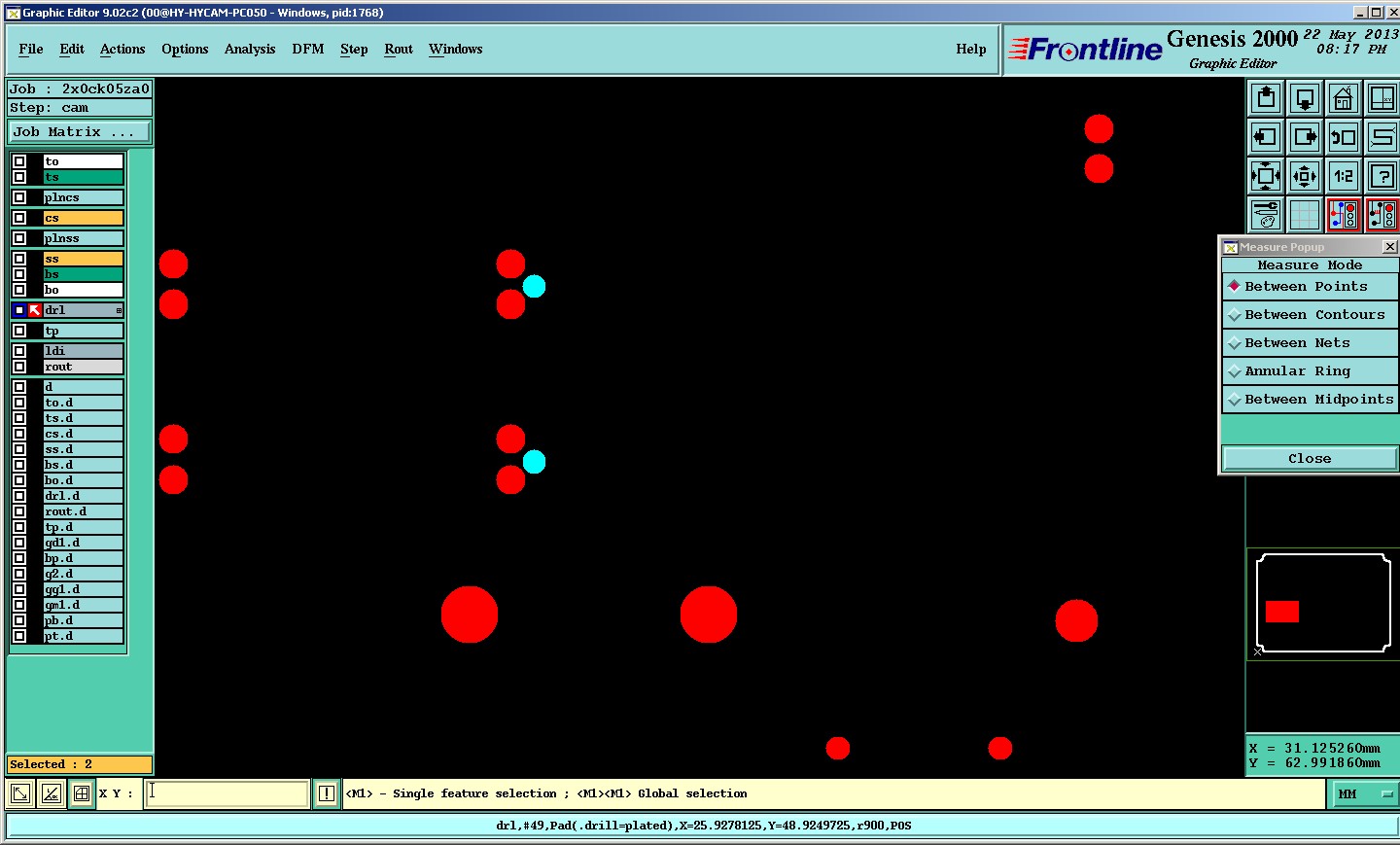
Task: Toggle visibility checkbox for layer drl
Action: point(19,310)
